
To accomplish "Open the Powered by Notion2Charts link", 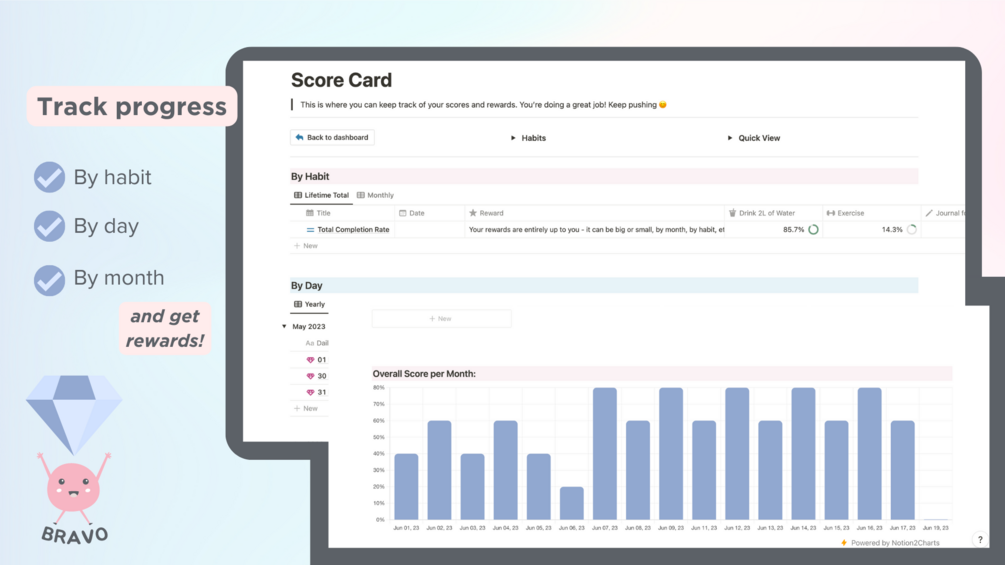I will click(x=890, y=543).
